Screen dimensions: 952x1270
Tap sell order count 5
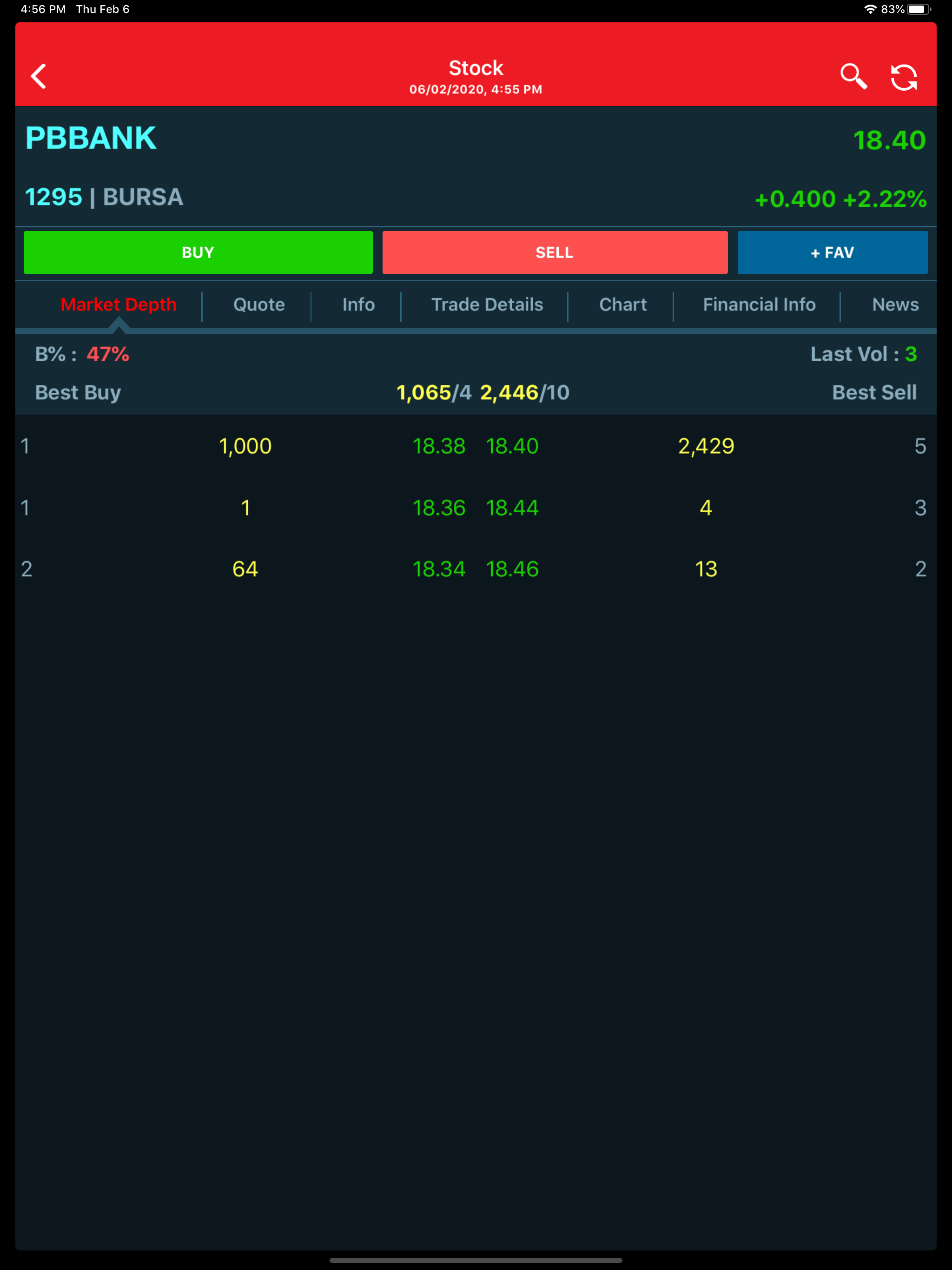(920, 446)
